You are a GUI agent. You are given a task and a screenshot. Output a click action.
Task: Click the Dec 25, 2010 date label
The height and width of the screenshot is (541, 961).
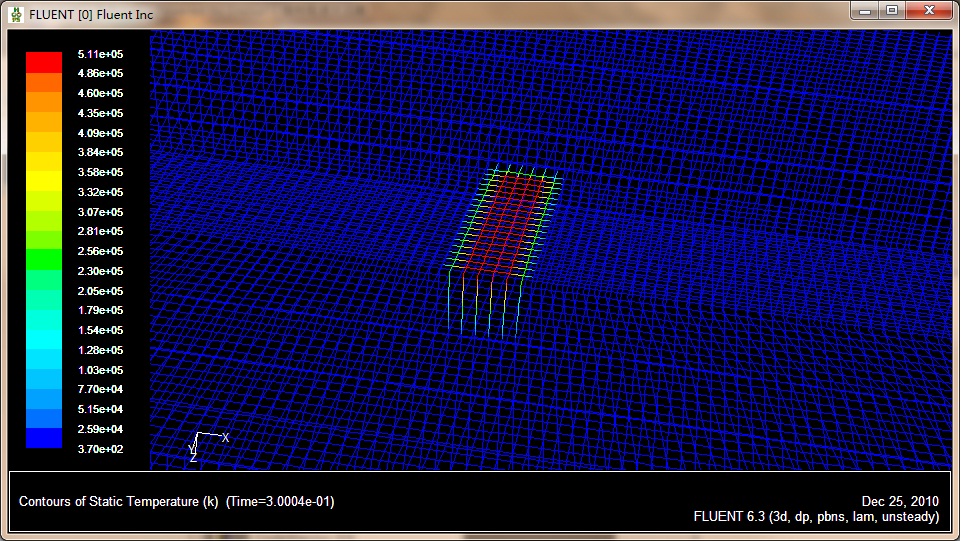tap(900, 501)
